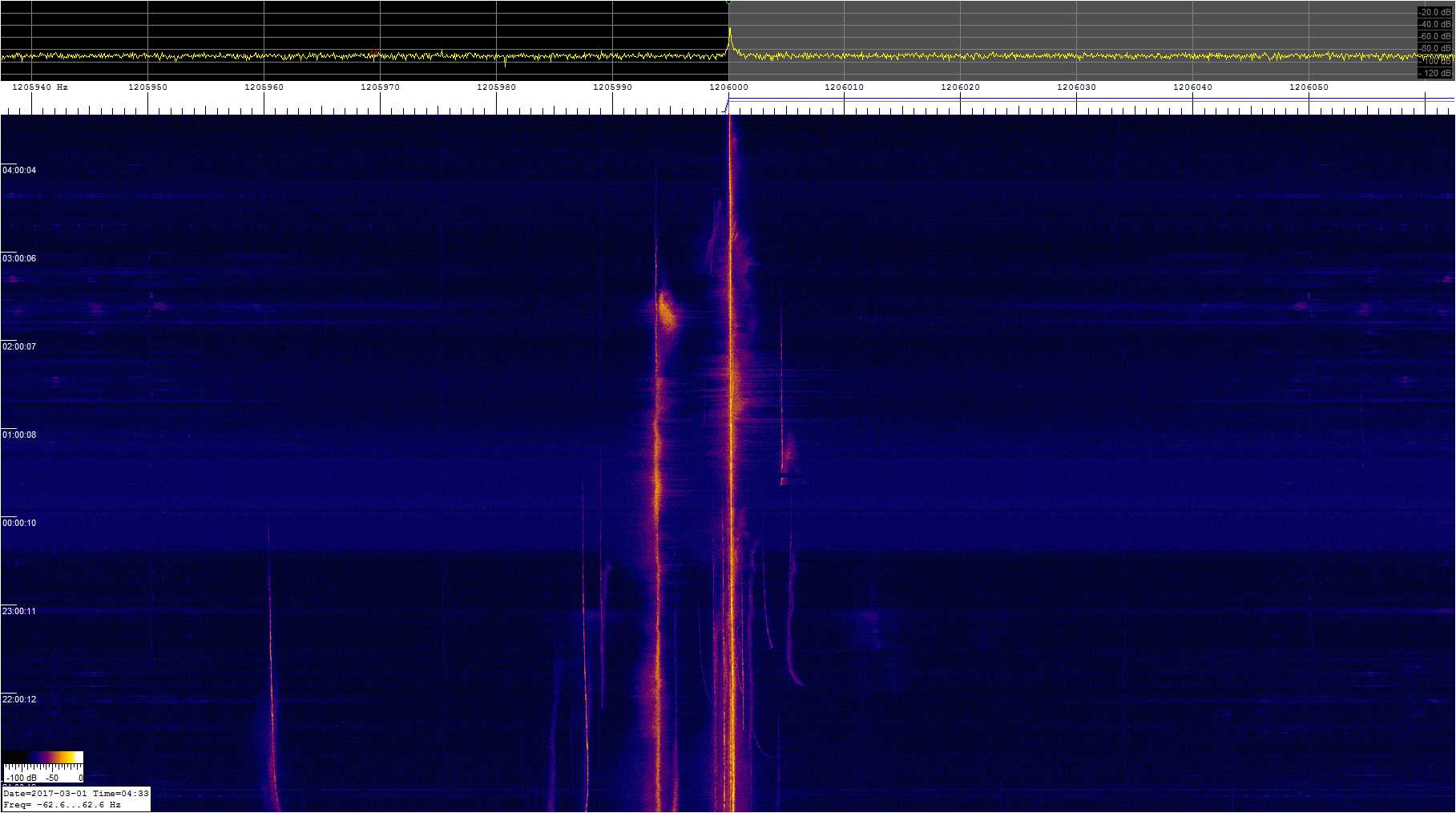Viewport: 1456px width, 813px height.
Task: Click the -20.0 dB amplitude label
Action: coord(1434,12)
